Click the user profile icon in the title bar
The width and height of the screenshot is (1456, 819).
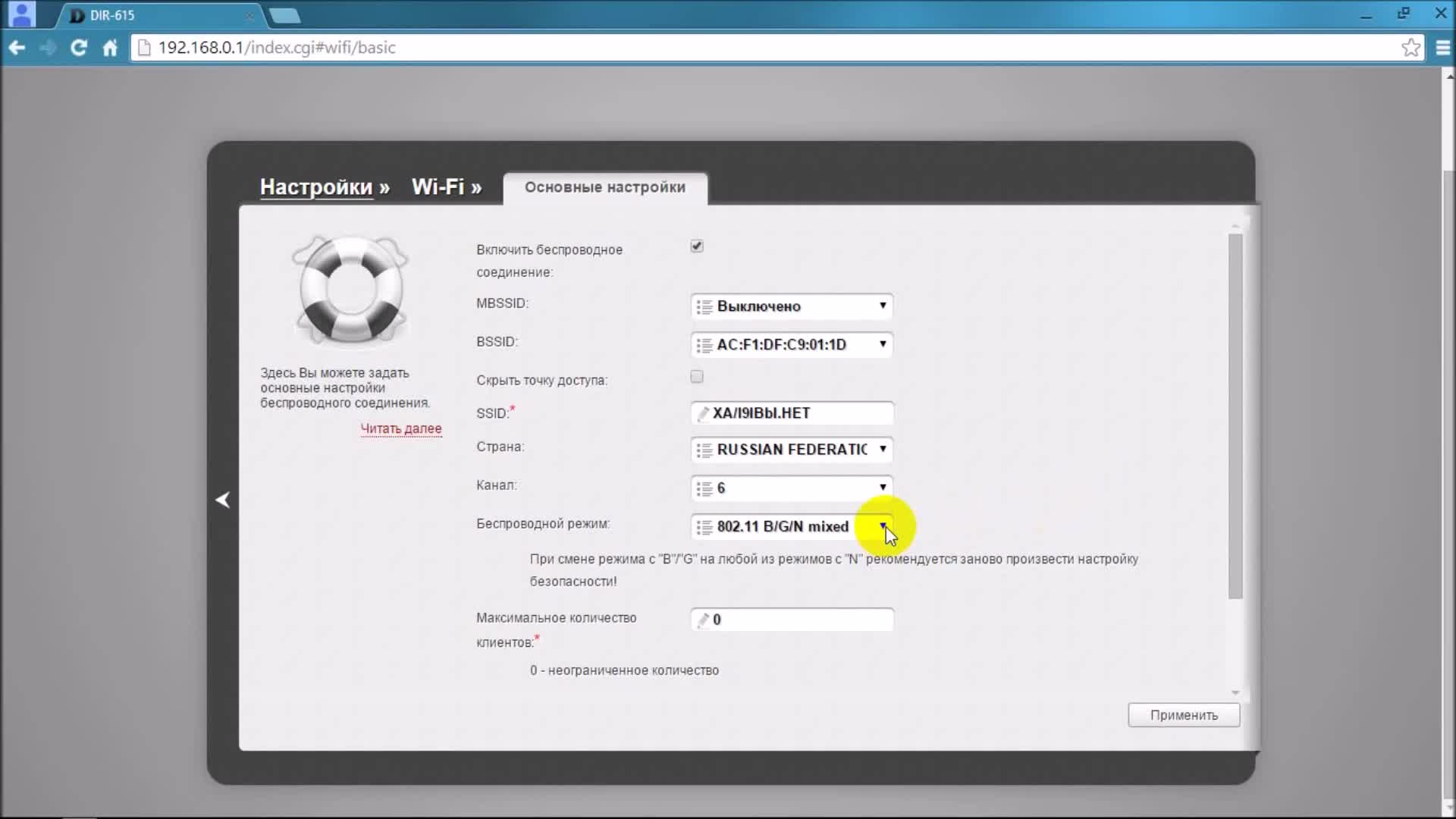point(22,14)
